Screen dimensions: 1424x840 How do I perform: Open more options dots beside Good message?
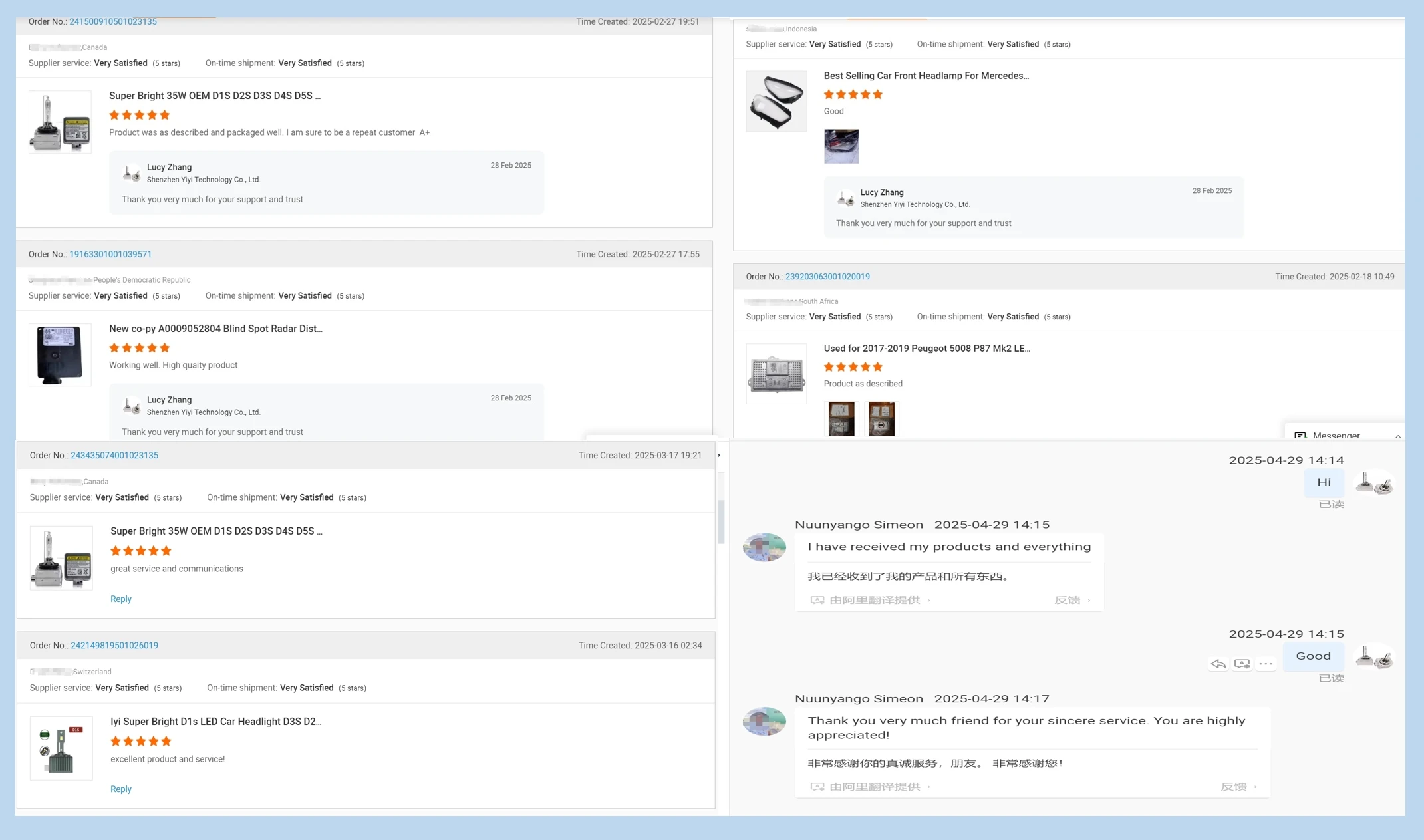1266,664
